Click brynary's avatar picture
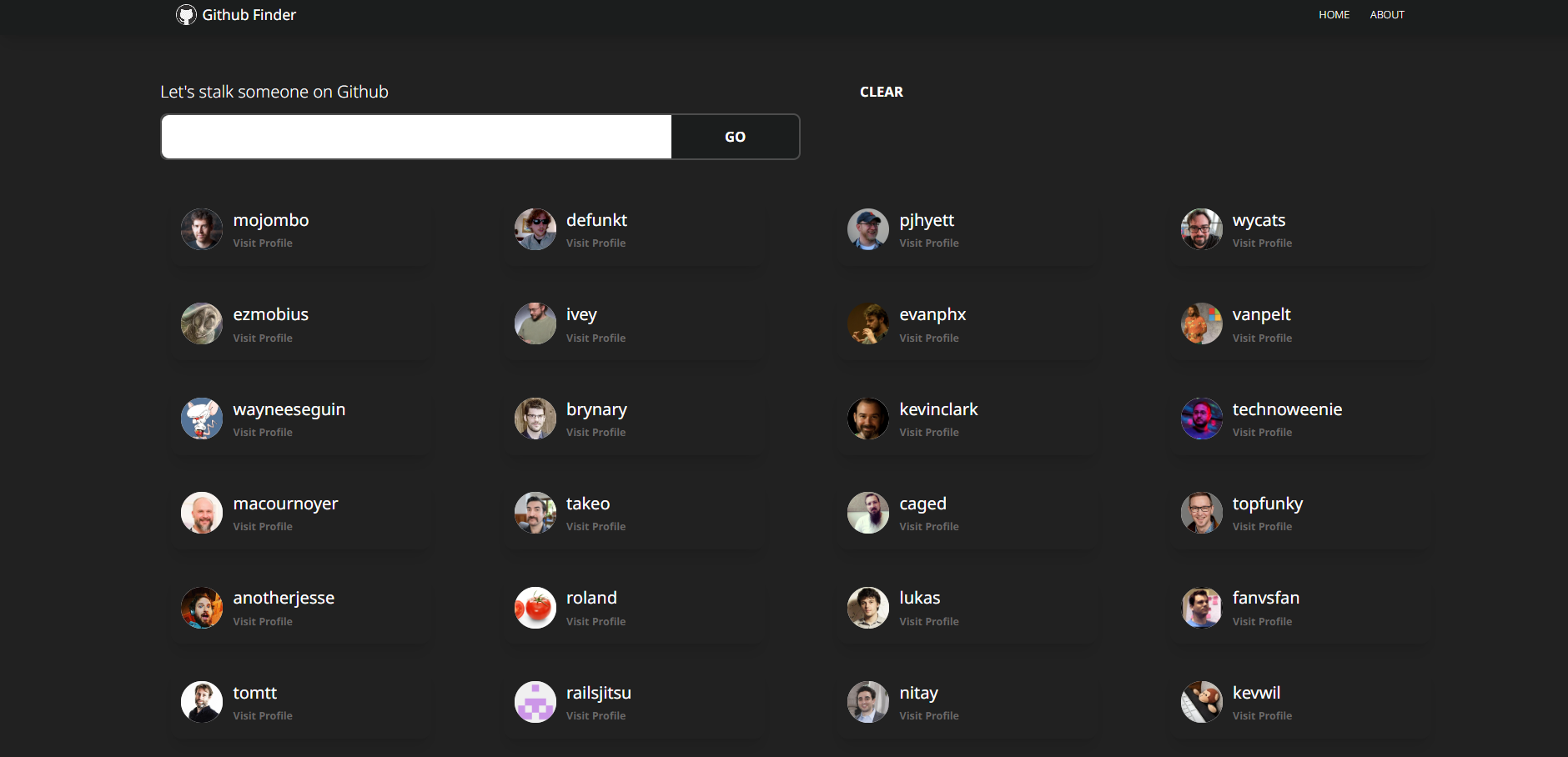Viewport: 1568px width, 757px height. click(x=535, y=419)
